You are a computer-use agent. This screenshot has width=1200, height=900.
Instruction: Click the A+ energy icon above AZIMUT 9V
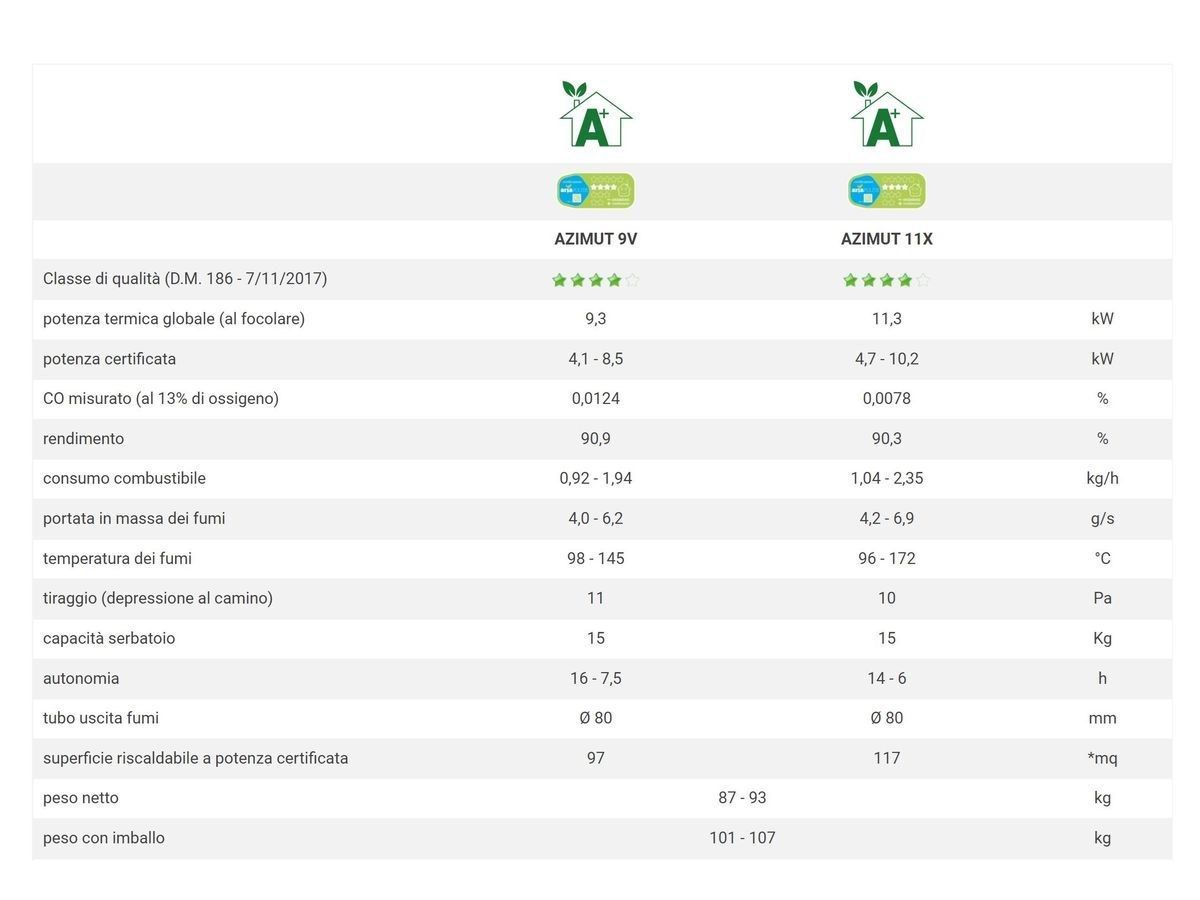point(596,114)
